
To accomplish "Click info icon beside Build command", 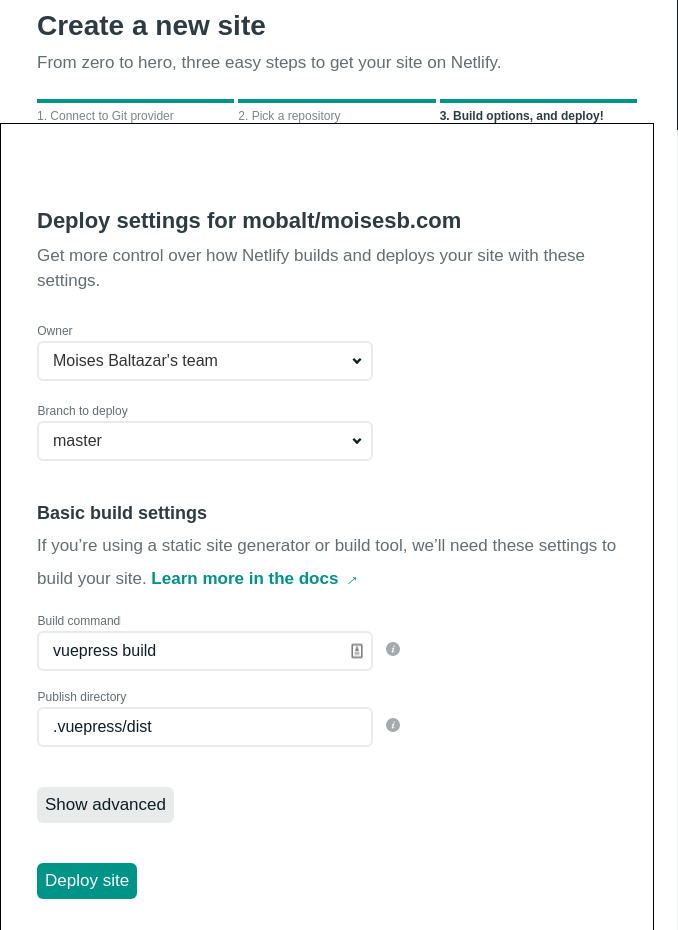I will click(x=393, y=649).
